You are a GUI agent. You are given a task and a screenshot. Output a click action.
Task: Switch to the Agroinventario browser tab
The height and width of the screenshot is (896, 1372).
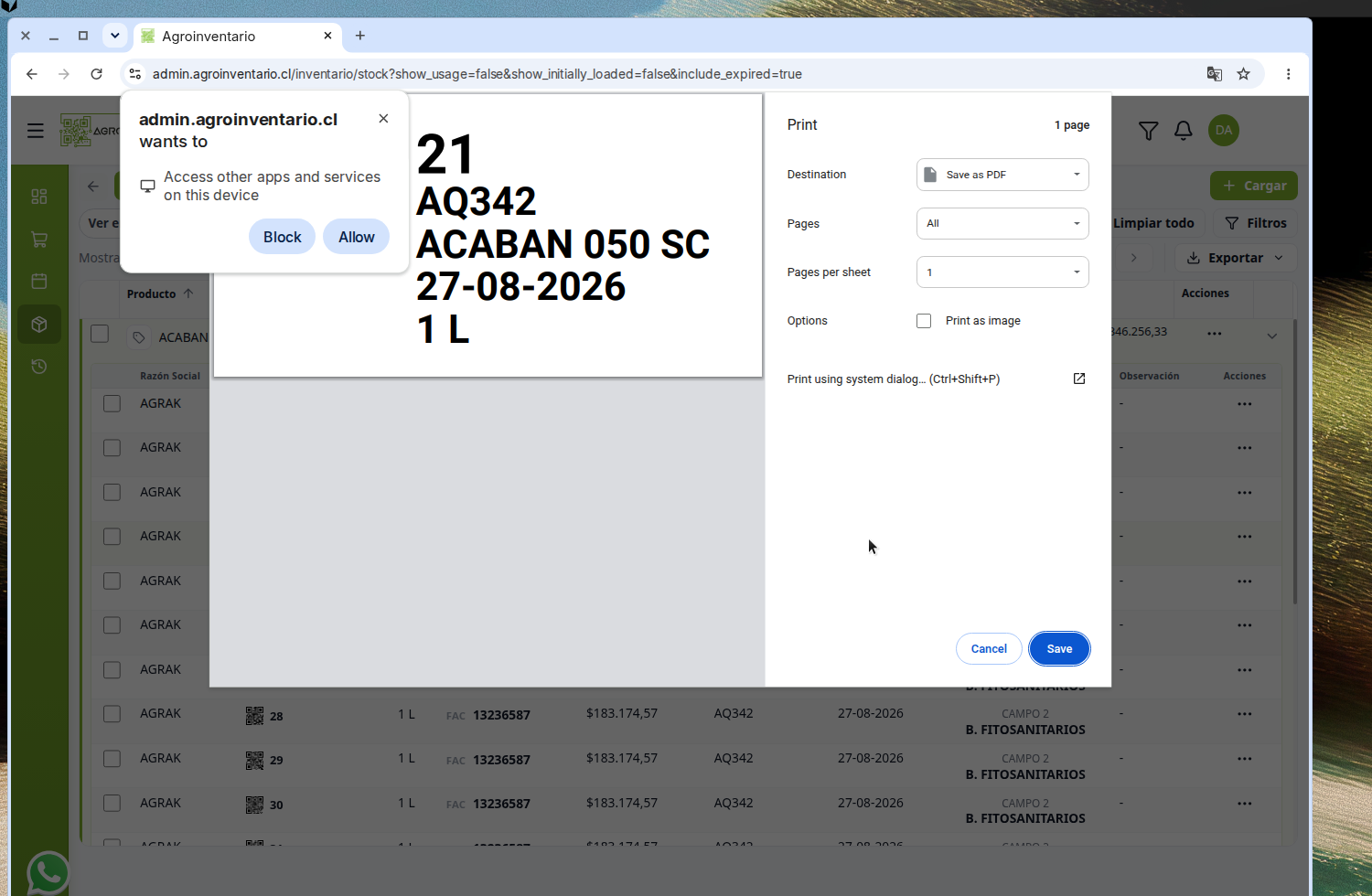(x=238, y=37)
